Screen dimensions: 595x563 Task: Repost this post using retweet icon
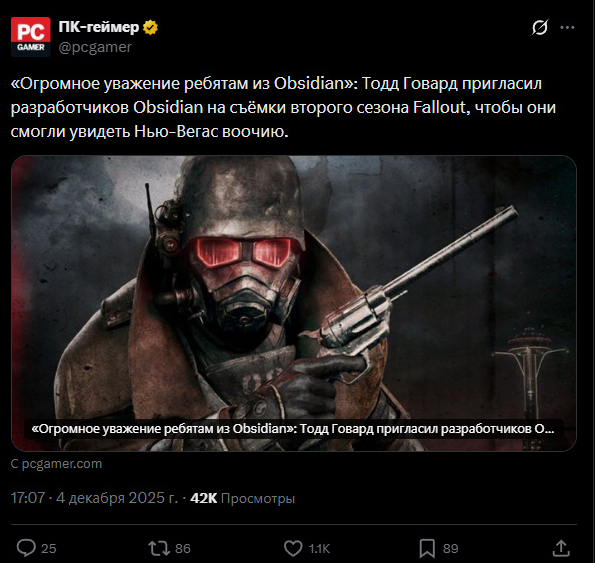tap(159, 548)
